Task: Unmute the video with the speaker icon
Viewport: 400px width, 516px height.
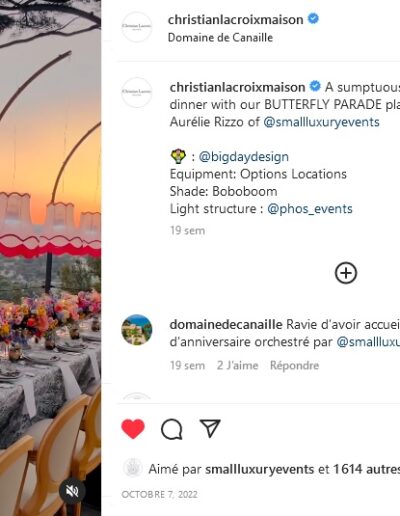Action: point(72,491)
